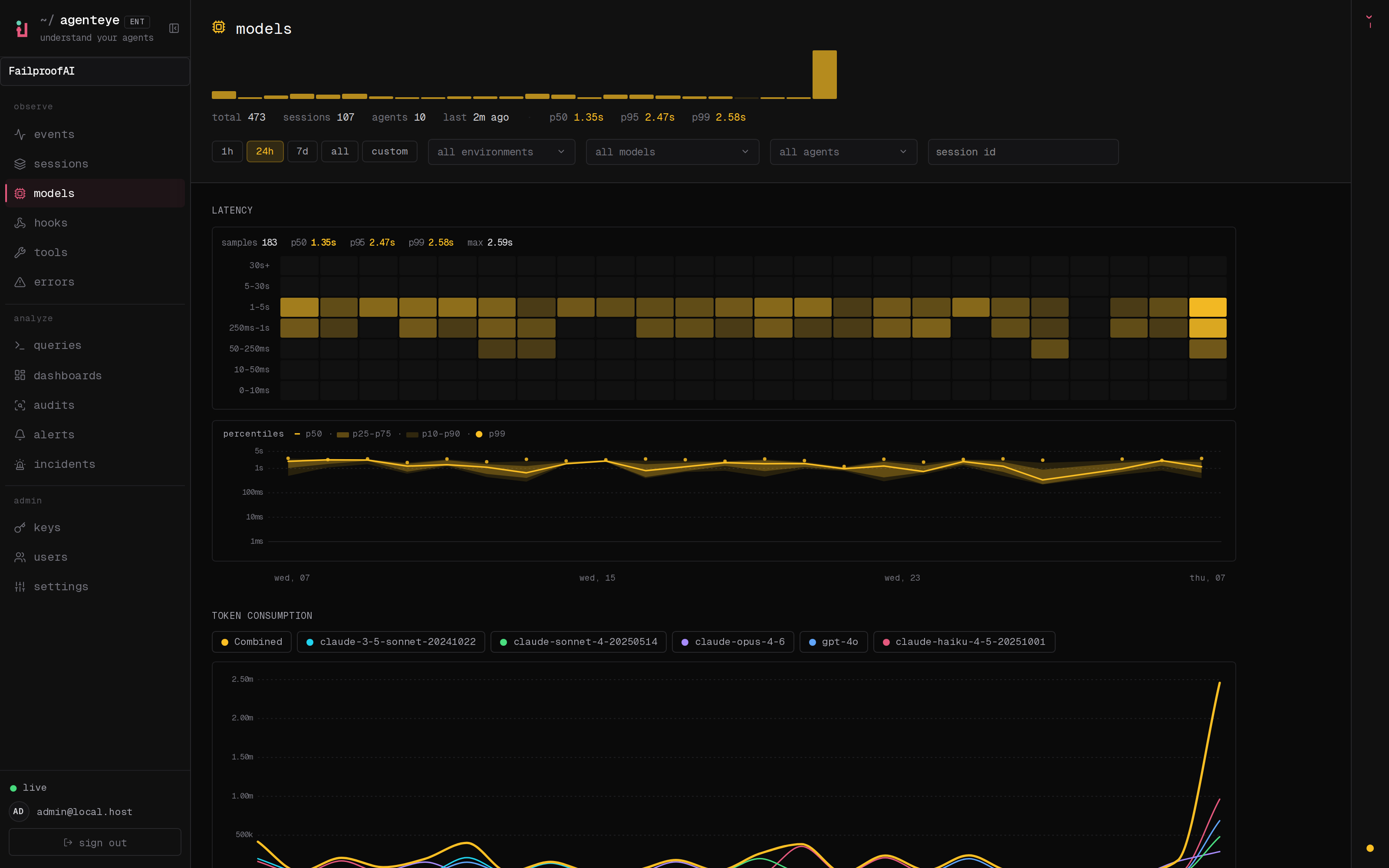
Task: Click the last p99 dot on percentiles chart
Action: pyautogui.click(x=1201, y=459)
